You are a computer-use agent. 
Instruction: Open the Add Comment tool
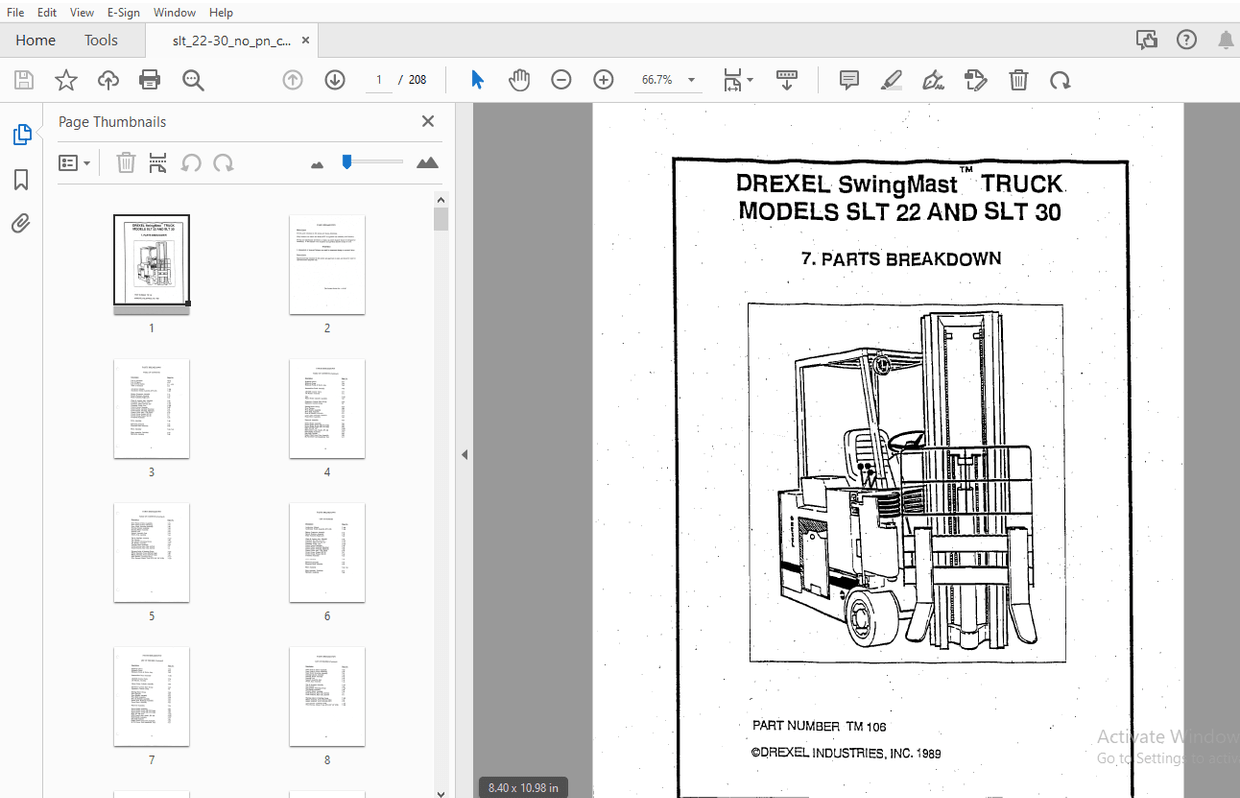[848, 79]
